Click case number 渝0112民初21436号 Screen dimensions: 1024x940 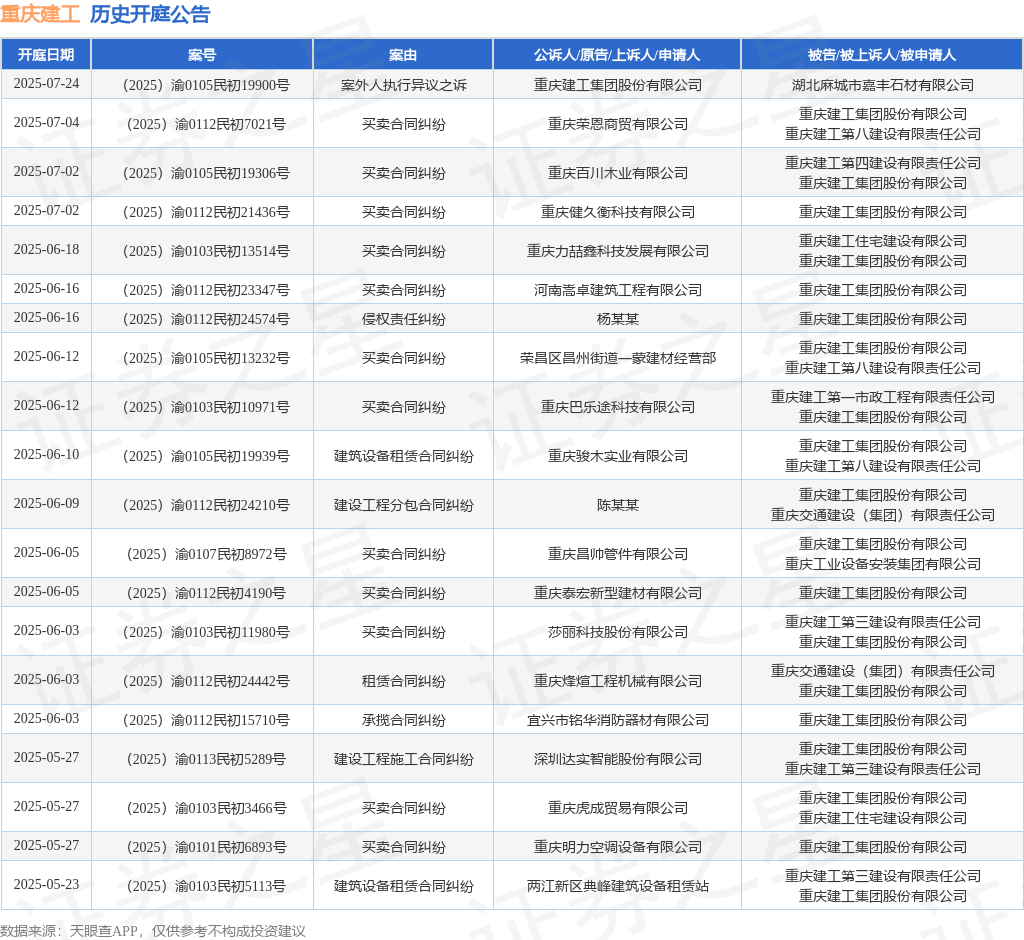pyautogui.click(x=206, y=212)
